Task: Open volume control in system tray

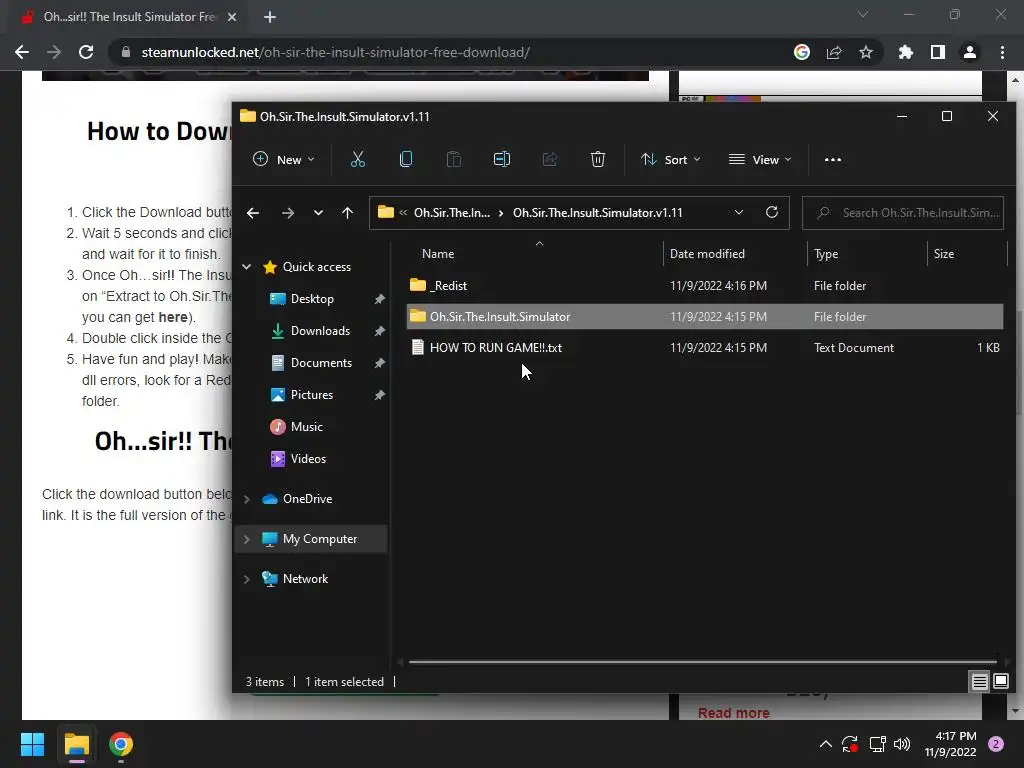Action: [x=902, y=744]
